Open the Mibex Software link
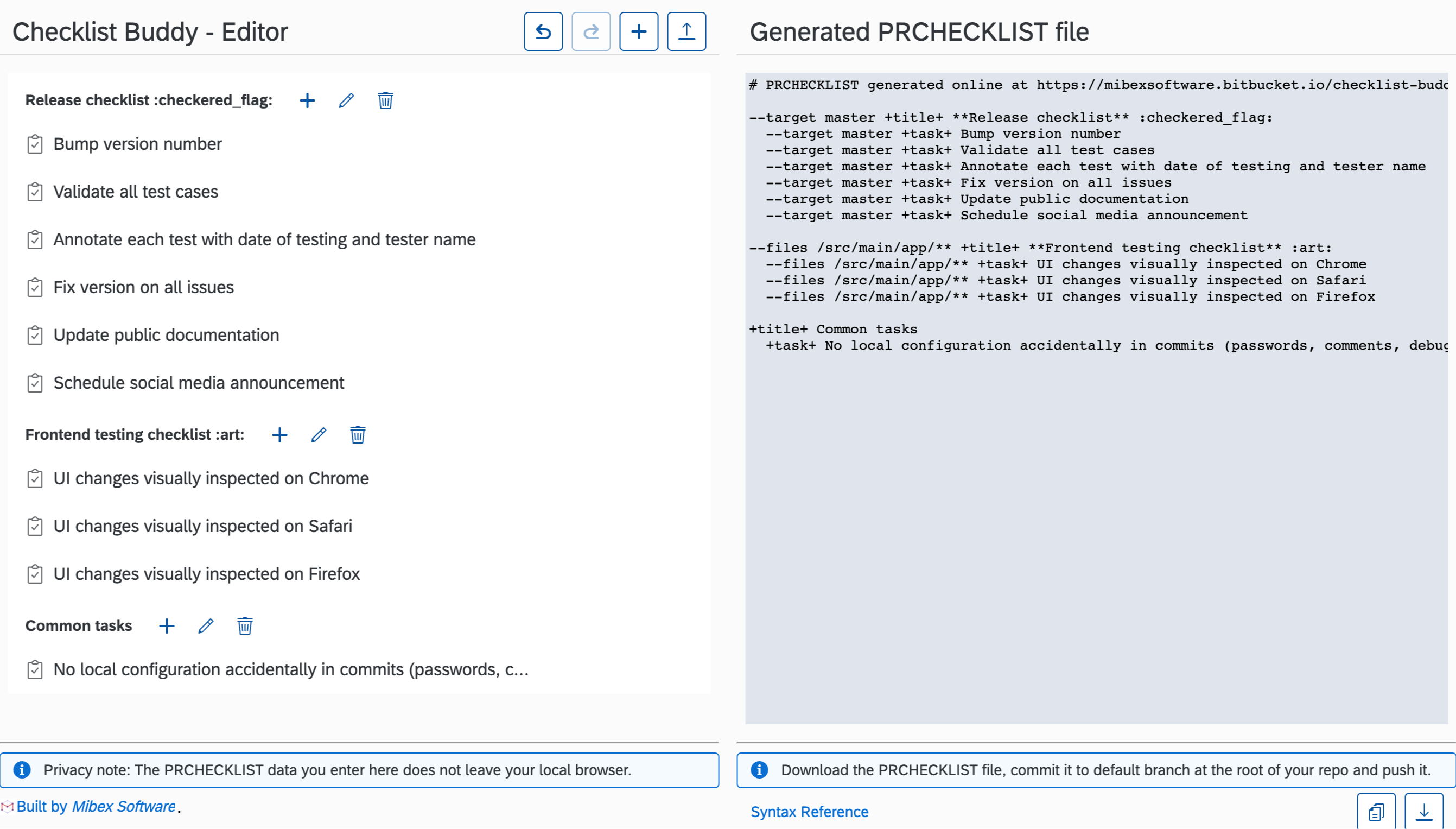This screenshot has height=829, width=1456. [124, 806]
